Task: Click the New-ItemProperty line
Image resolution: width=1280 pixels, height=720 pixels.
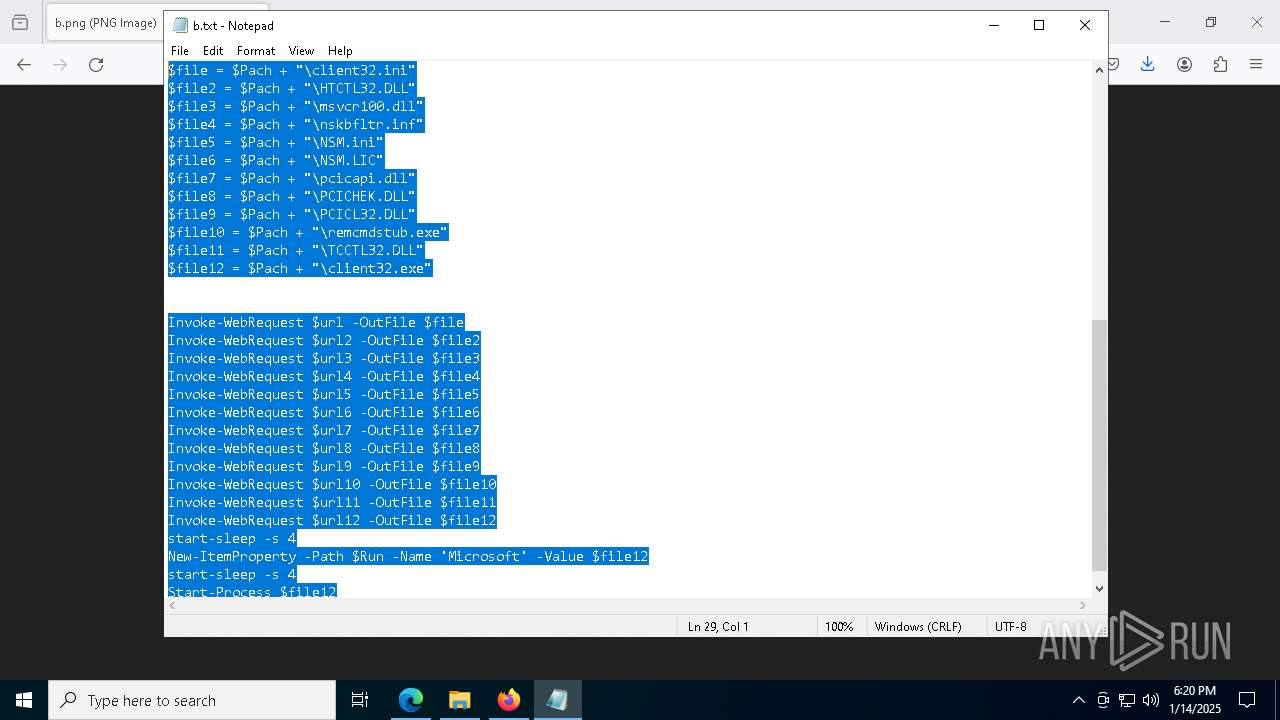Action: (408, 556)
